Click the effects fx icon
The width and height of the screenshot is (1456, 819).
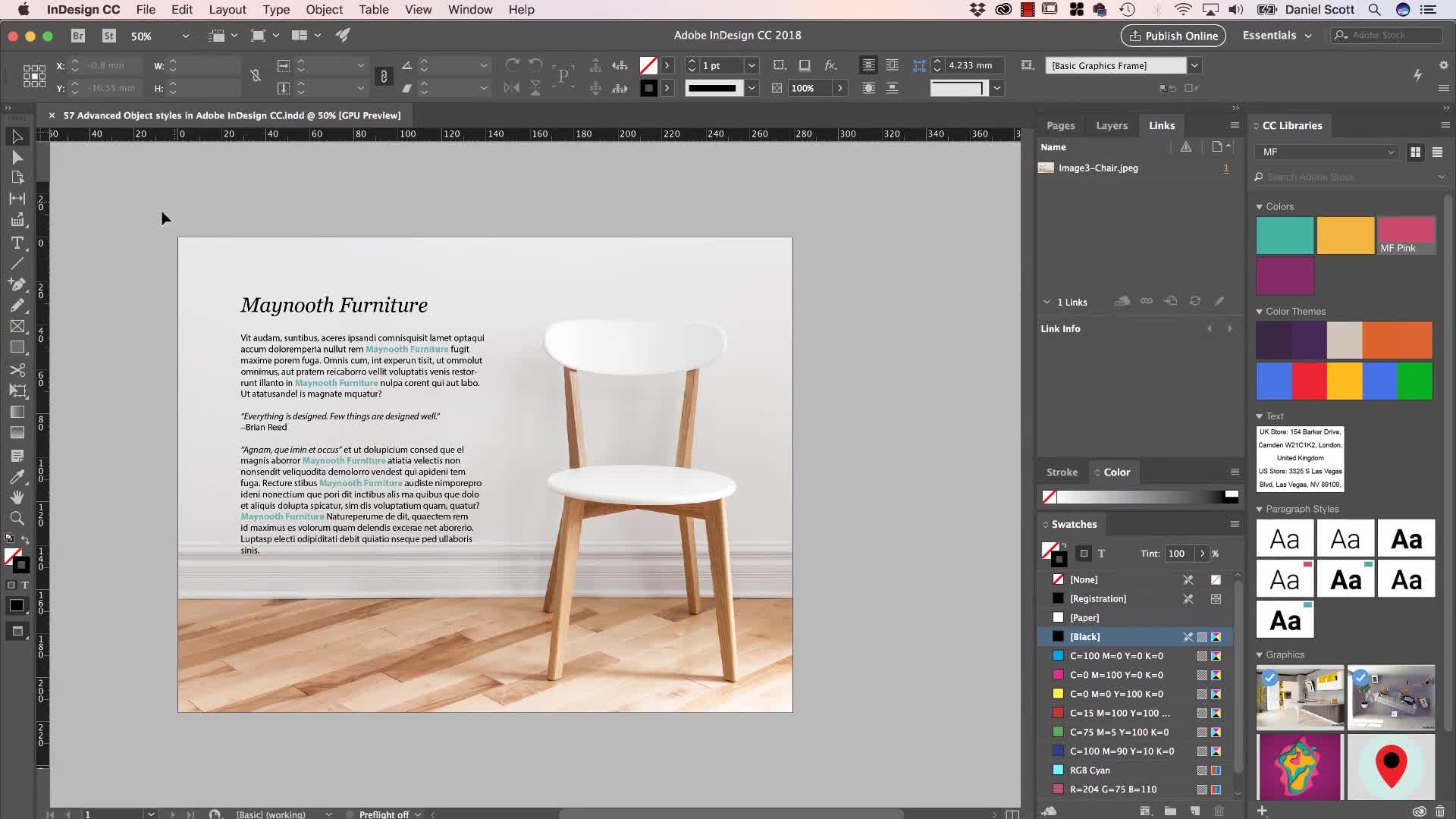tap(830, 65)
